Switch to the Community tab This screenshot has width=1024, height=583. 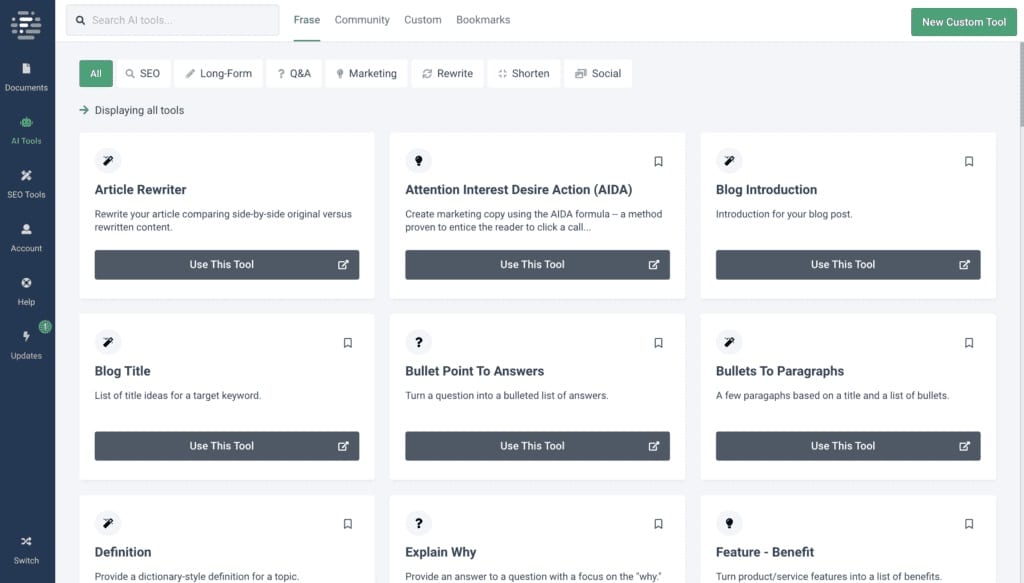[362, 20]
